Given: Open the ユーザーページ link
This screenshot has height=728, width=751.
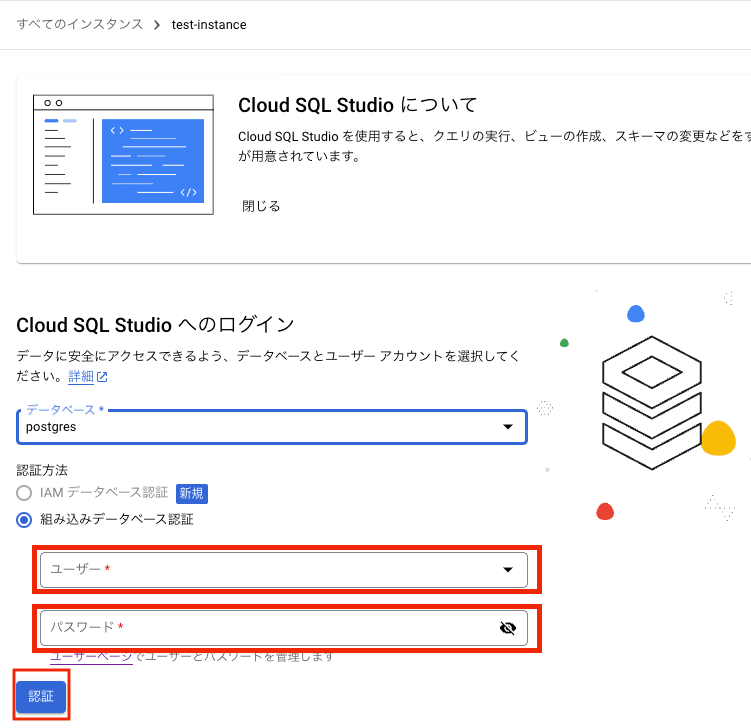Looking at the screenshot, I should (91, 657).
